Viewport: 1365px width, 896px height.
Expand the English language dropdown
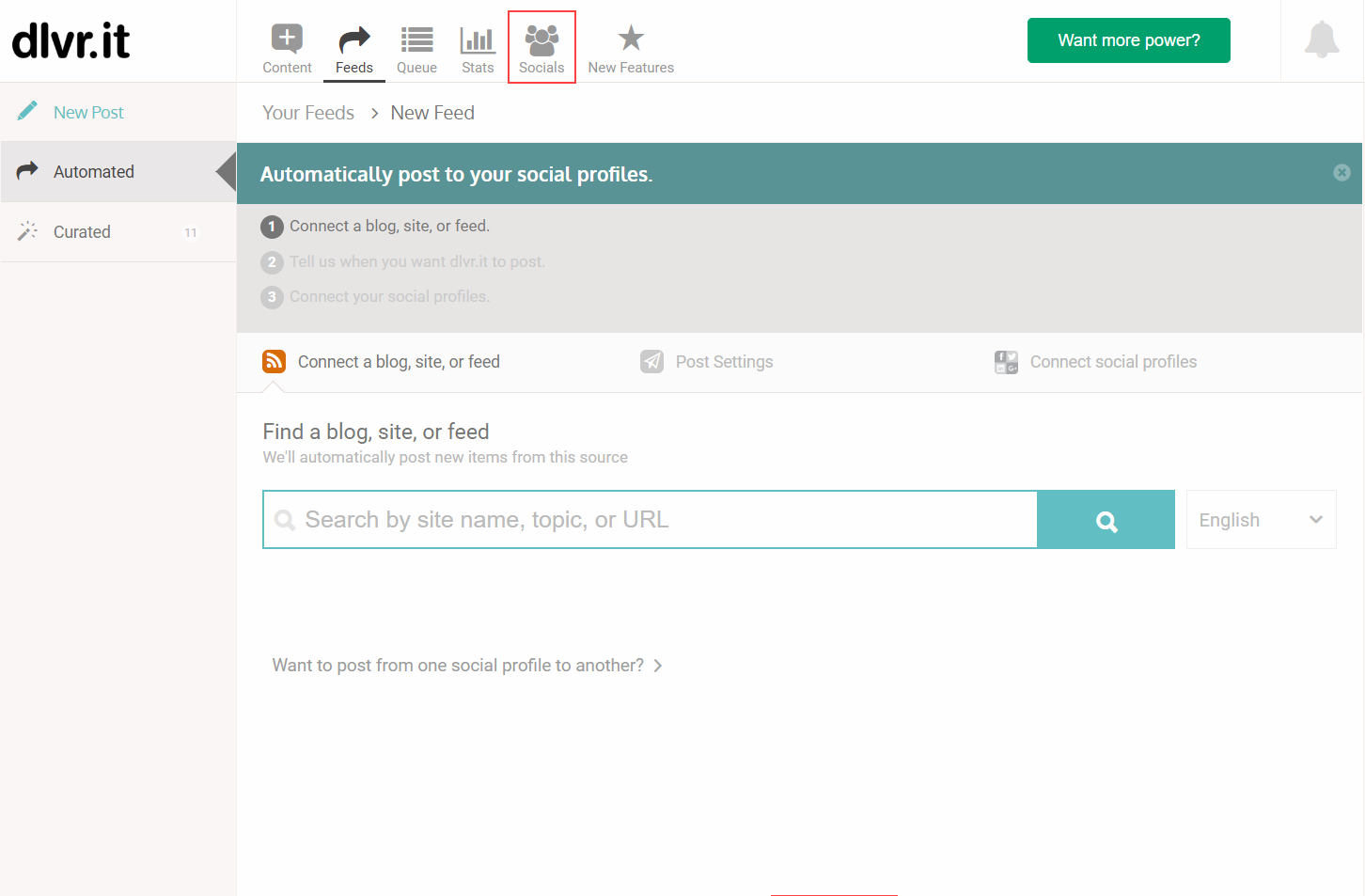click(x=1261, y=520)
